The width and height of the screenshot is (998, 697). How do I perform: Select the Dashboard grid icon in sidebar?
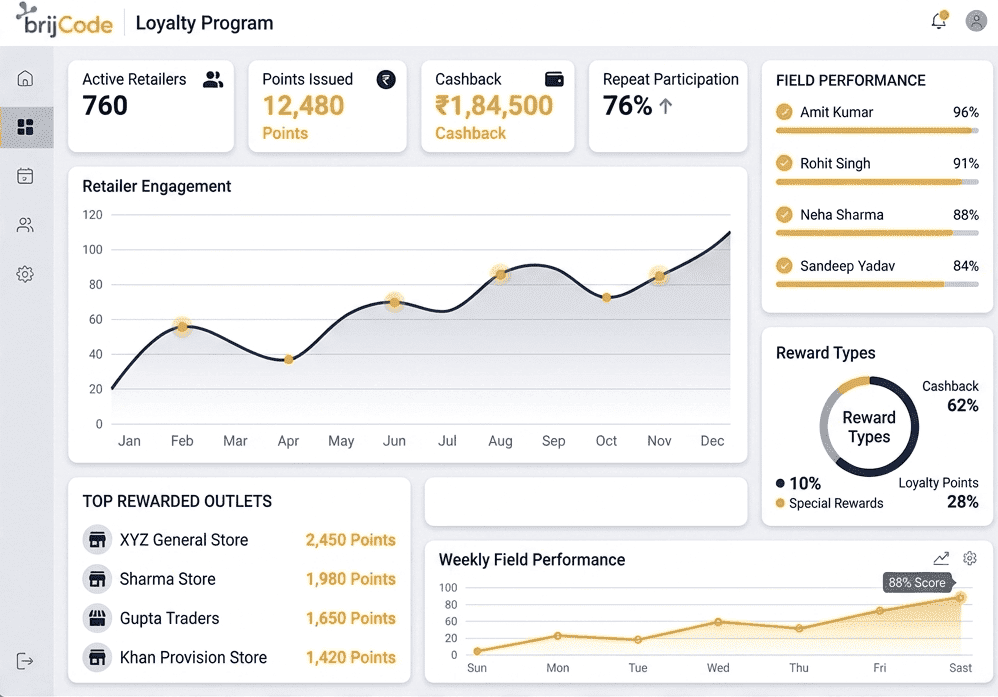pyautogui.click(x=25, y=127)
